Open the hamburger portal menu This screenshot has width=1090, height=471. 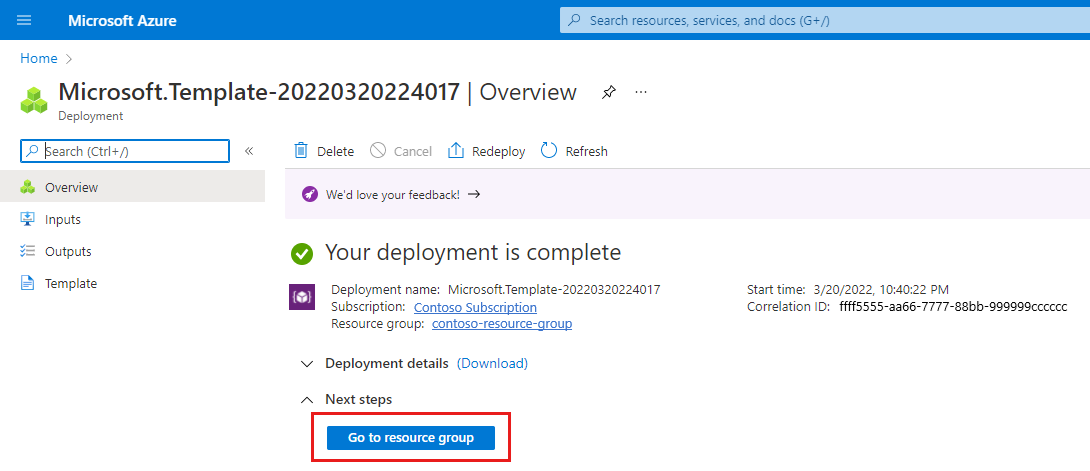25,20
